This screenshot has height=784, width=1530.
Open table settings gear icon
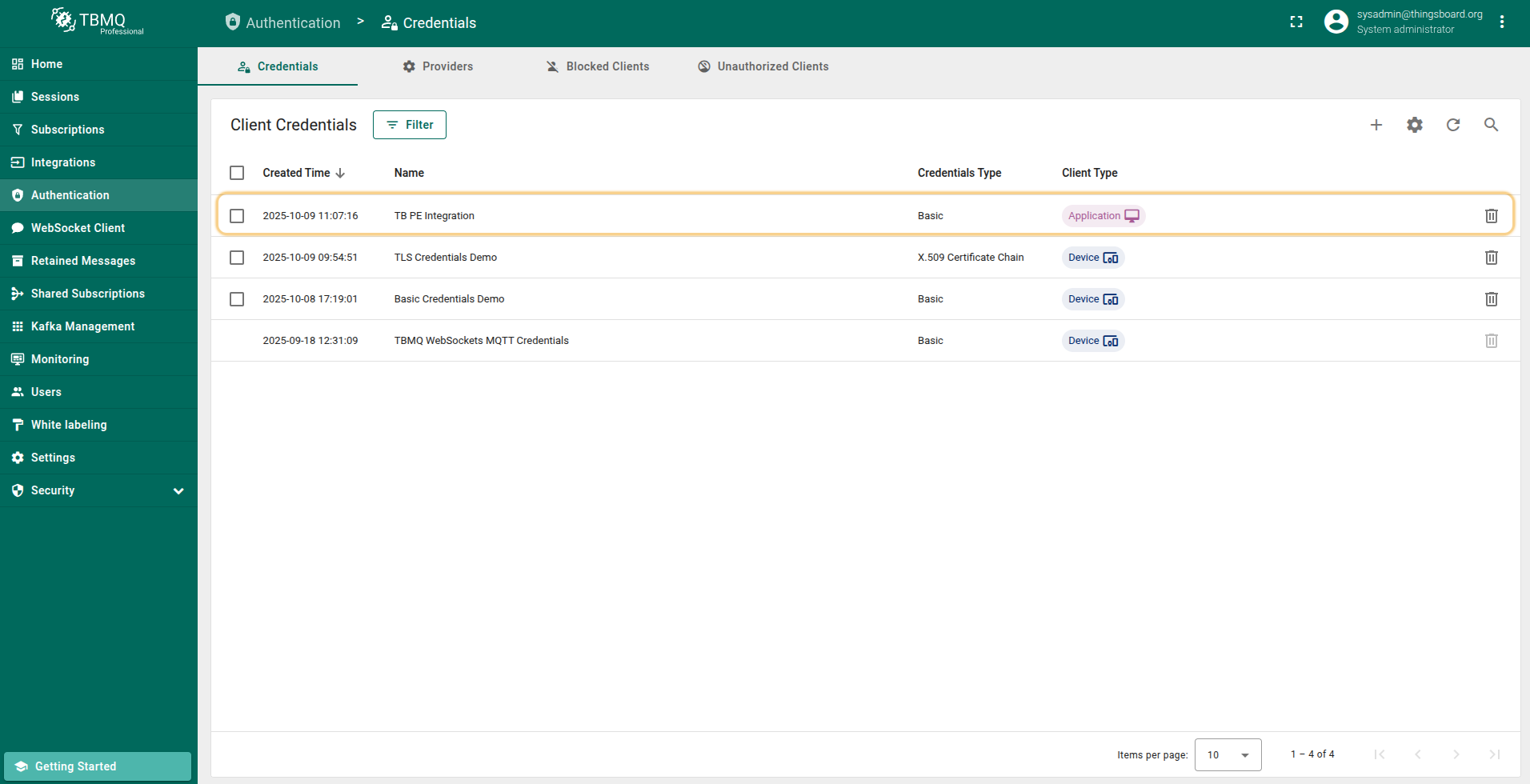(1415, 125)
